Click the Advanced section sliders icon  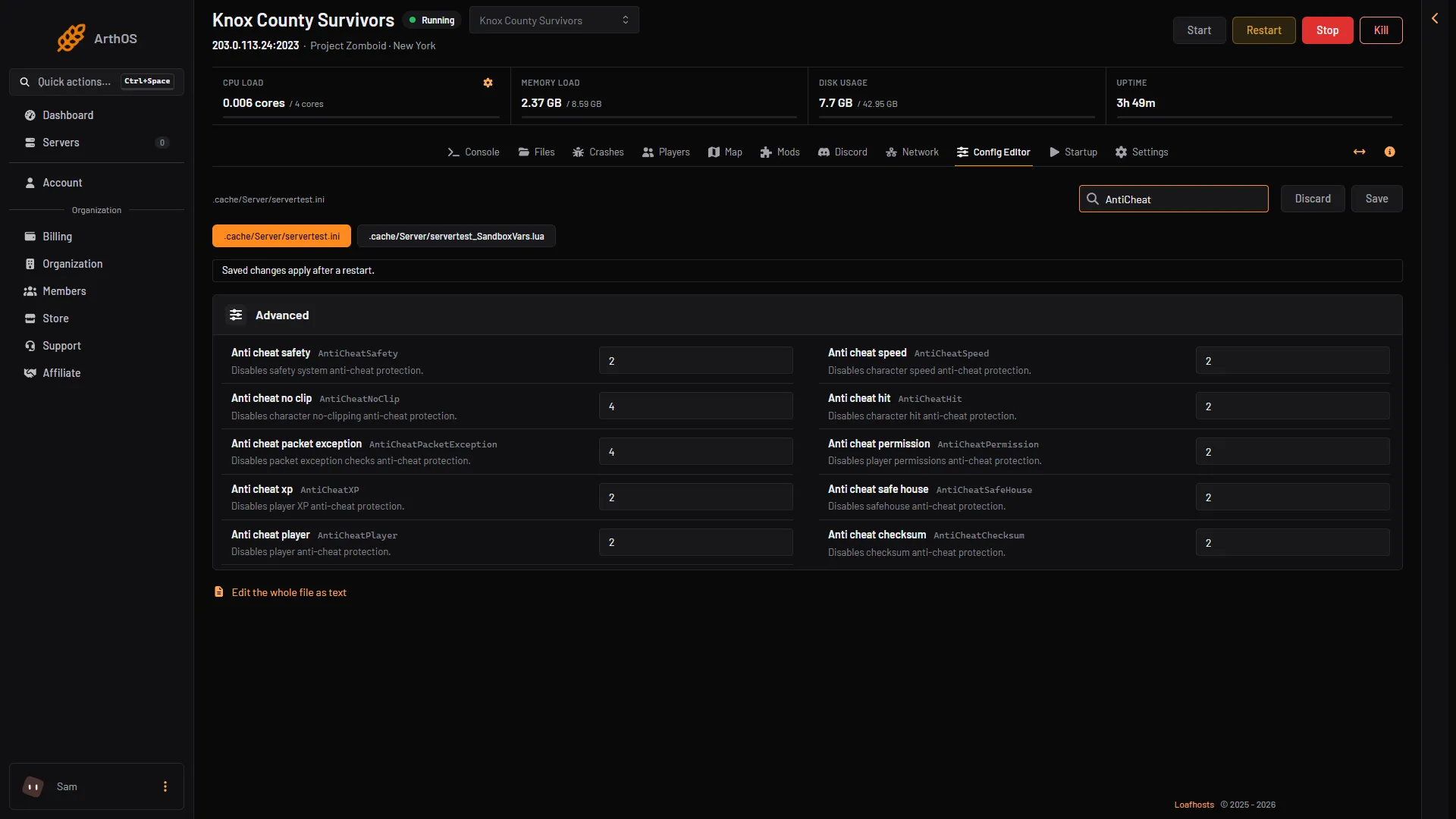[236, 315]
